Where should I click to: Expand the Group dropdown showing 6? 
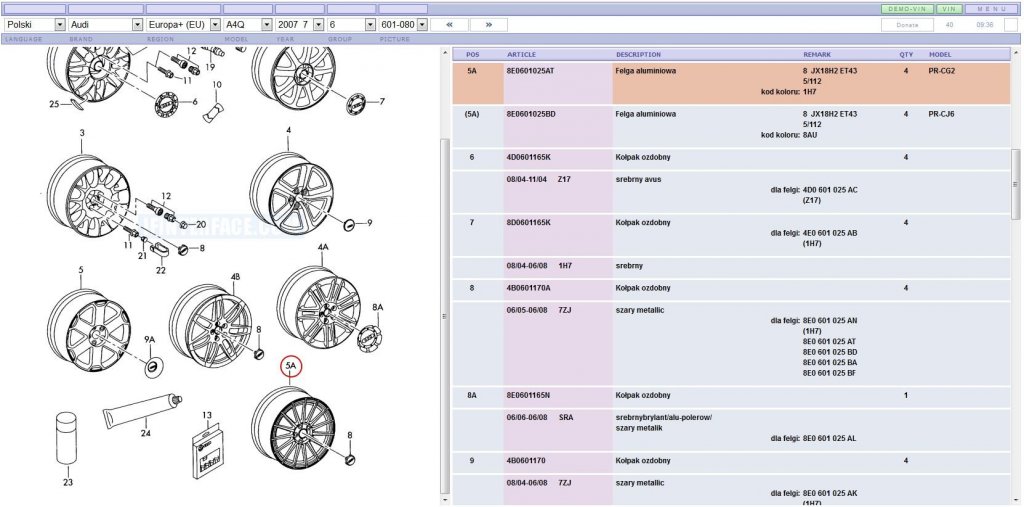(x=351, y=24)
